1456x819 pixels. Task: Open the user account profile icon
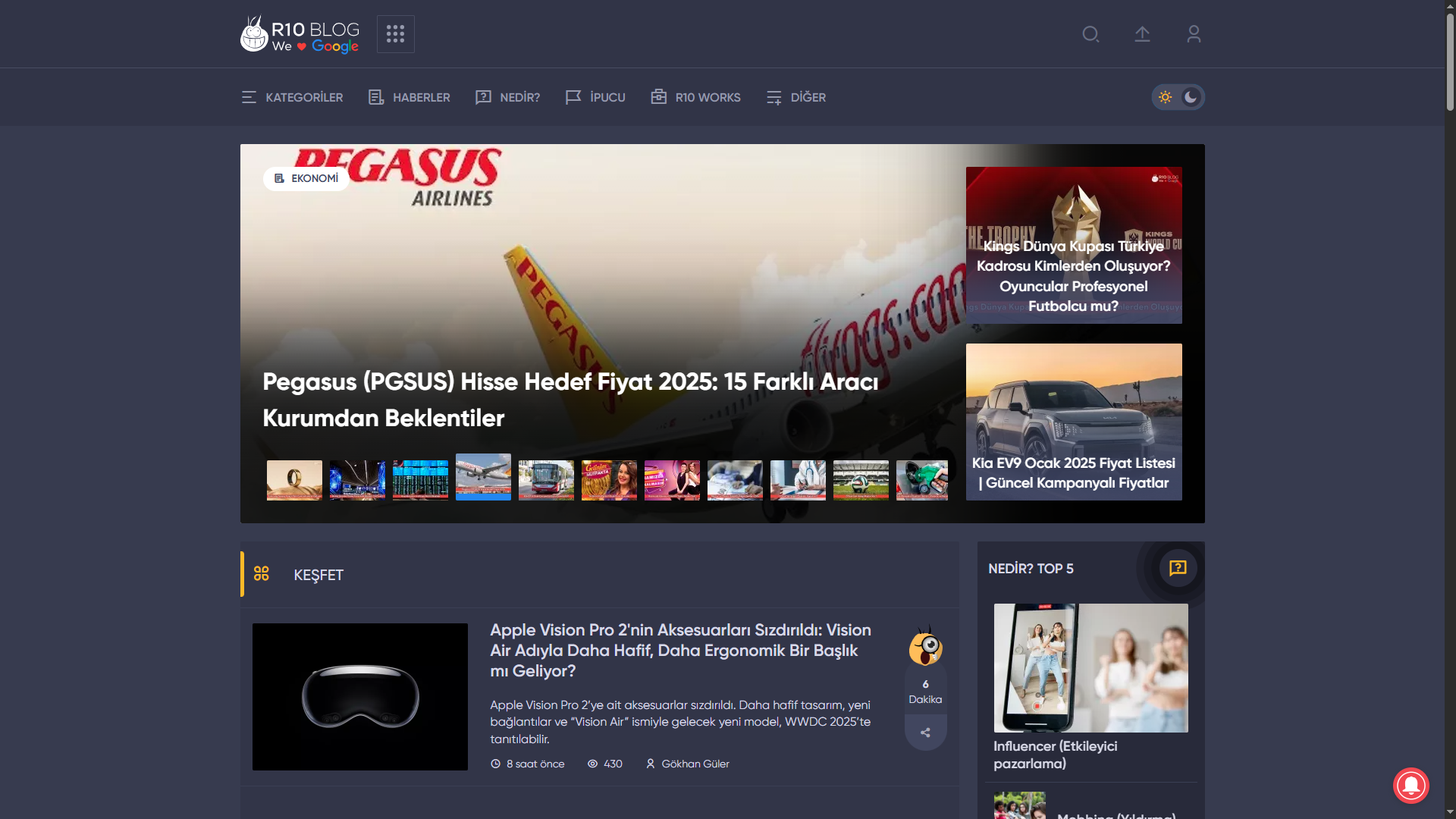coord(1194,34)
